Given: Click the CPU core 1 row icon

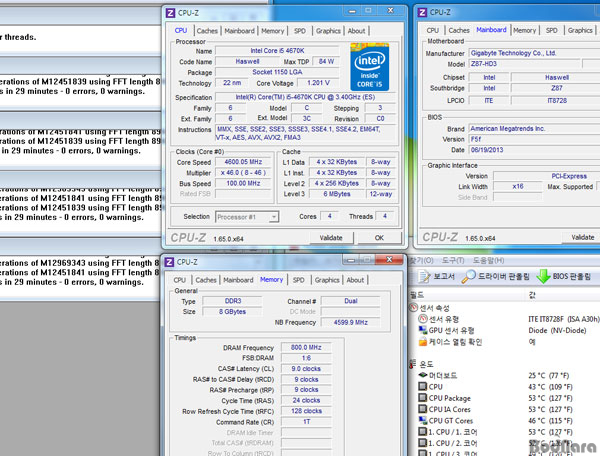Looking at the screenshot, I should tap(422, 432).
